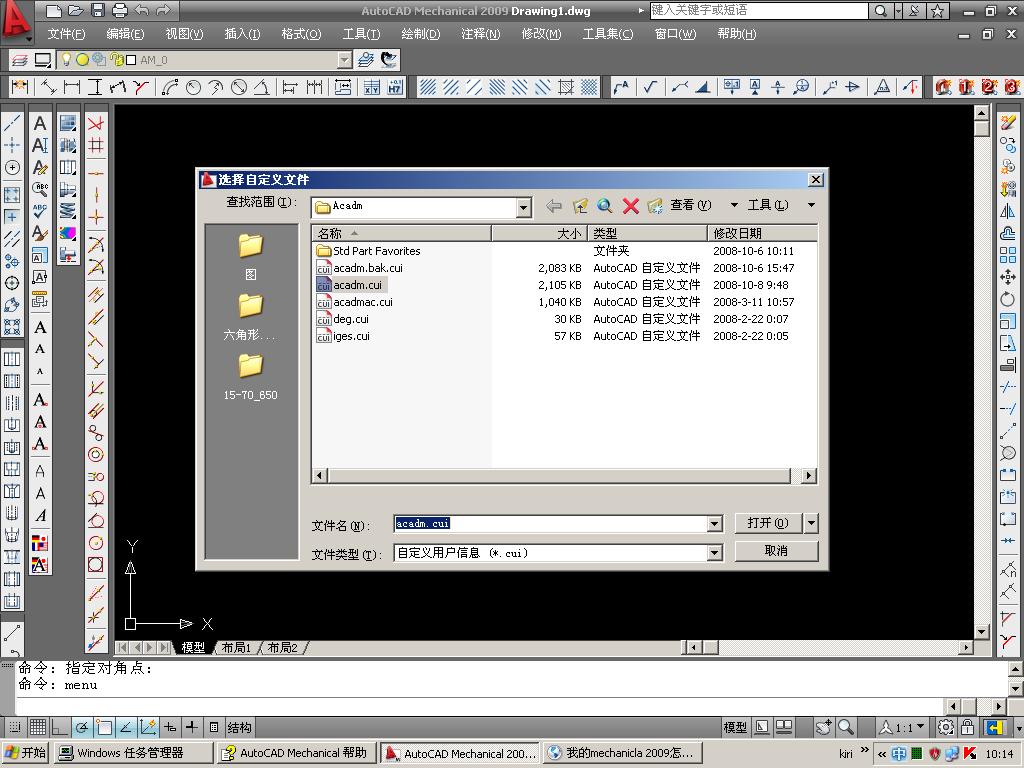Toggle Dynamic UCS in status bar
1024x768 pixels.
tap(148, 727)
